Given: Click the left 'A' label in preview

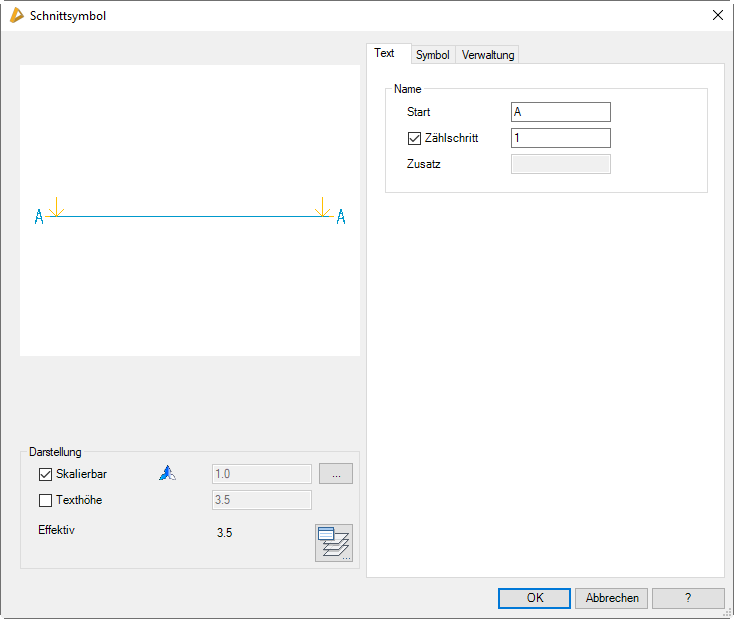Looking at the screenshot, I should [39, 216].
